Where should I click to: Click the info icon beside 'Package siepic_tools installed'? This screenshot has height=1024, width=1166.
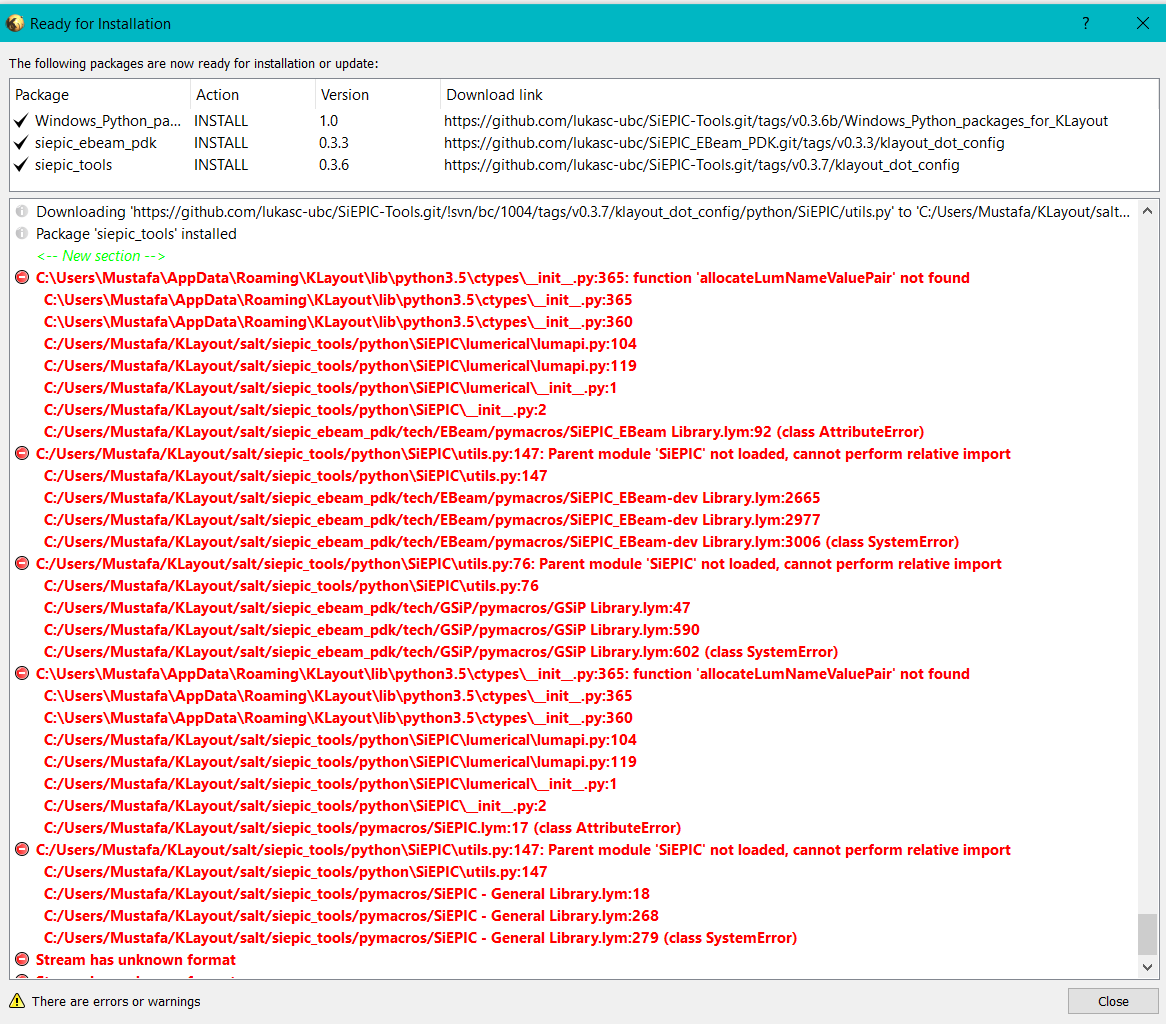[22, 233]
